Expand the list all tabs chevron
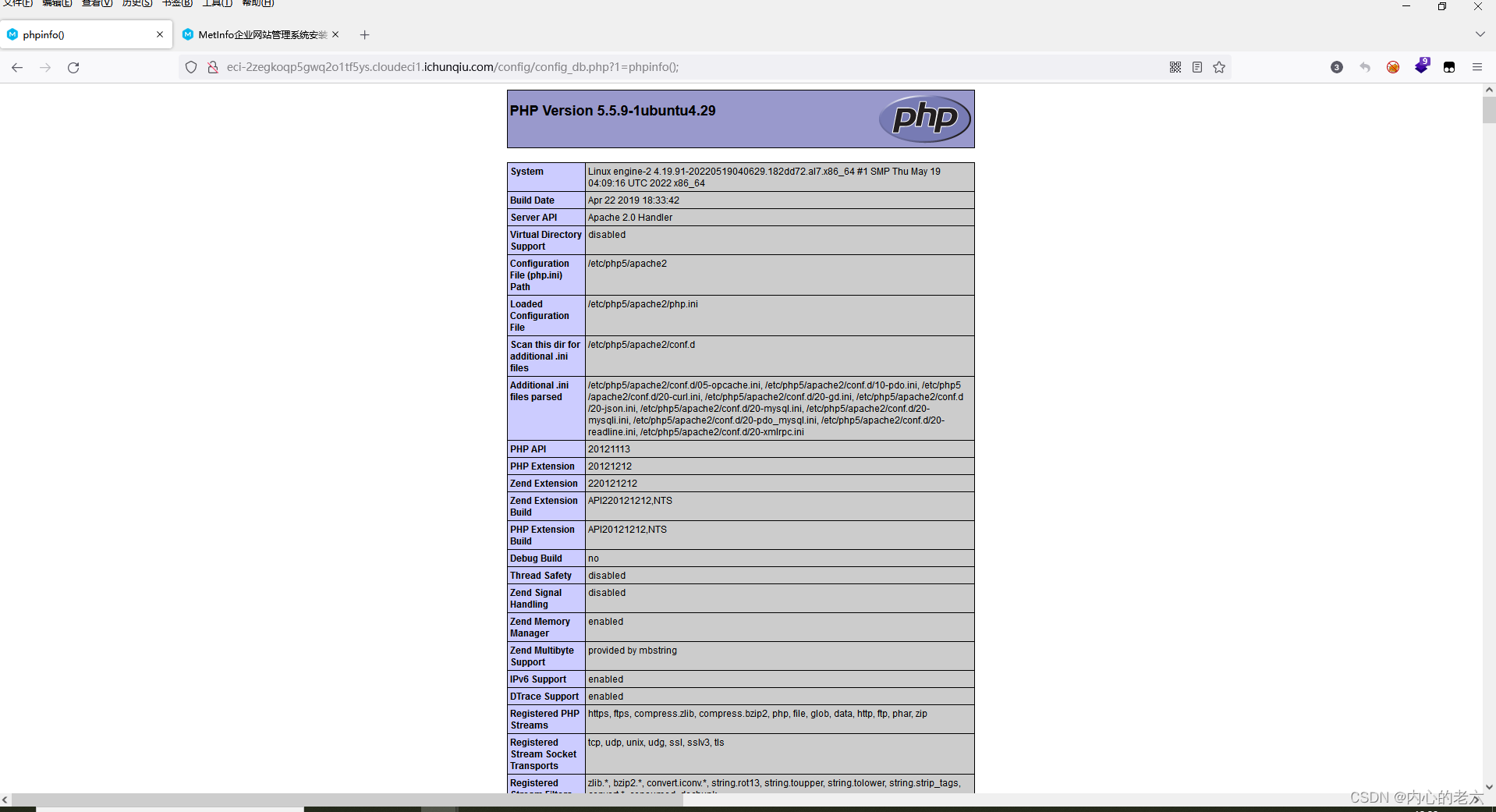Viewport: 1496px width, 812px height. point(1480,35)
